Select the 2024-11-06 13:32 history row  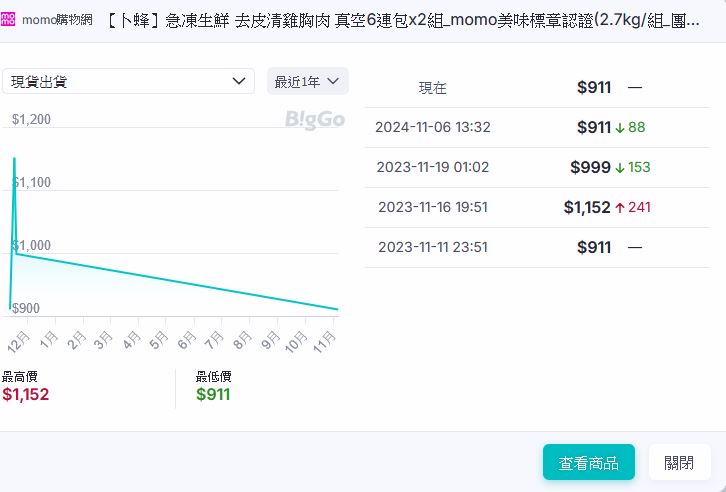coord(537,128)
